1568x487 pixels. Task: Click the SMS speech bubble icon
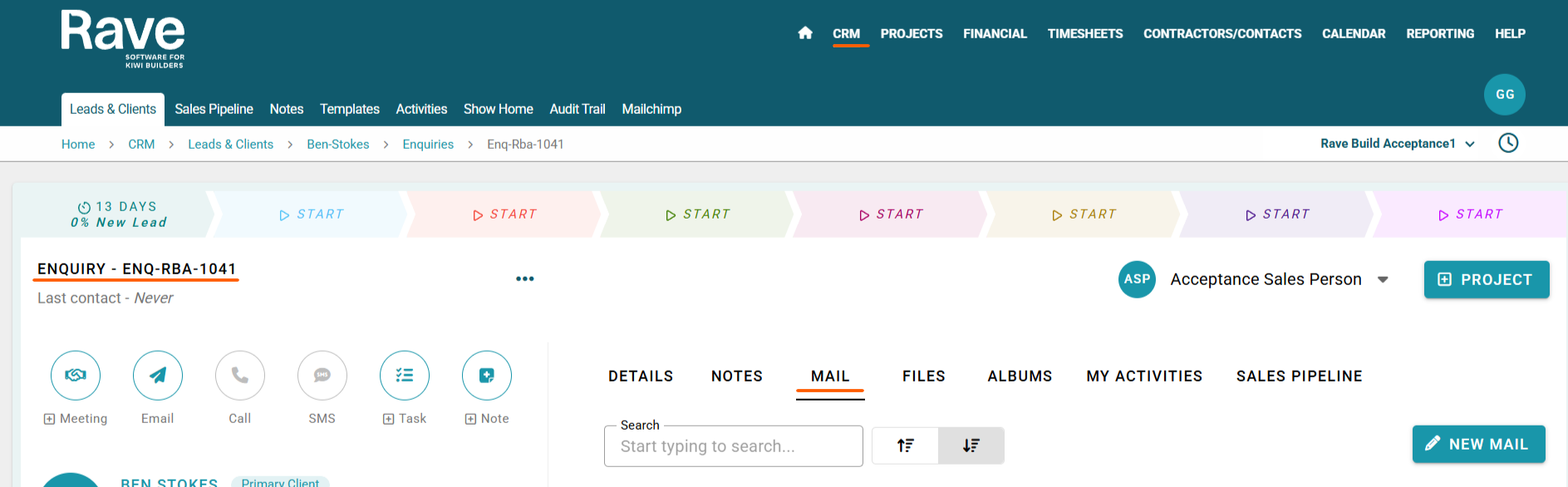[x=322, y=376]
